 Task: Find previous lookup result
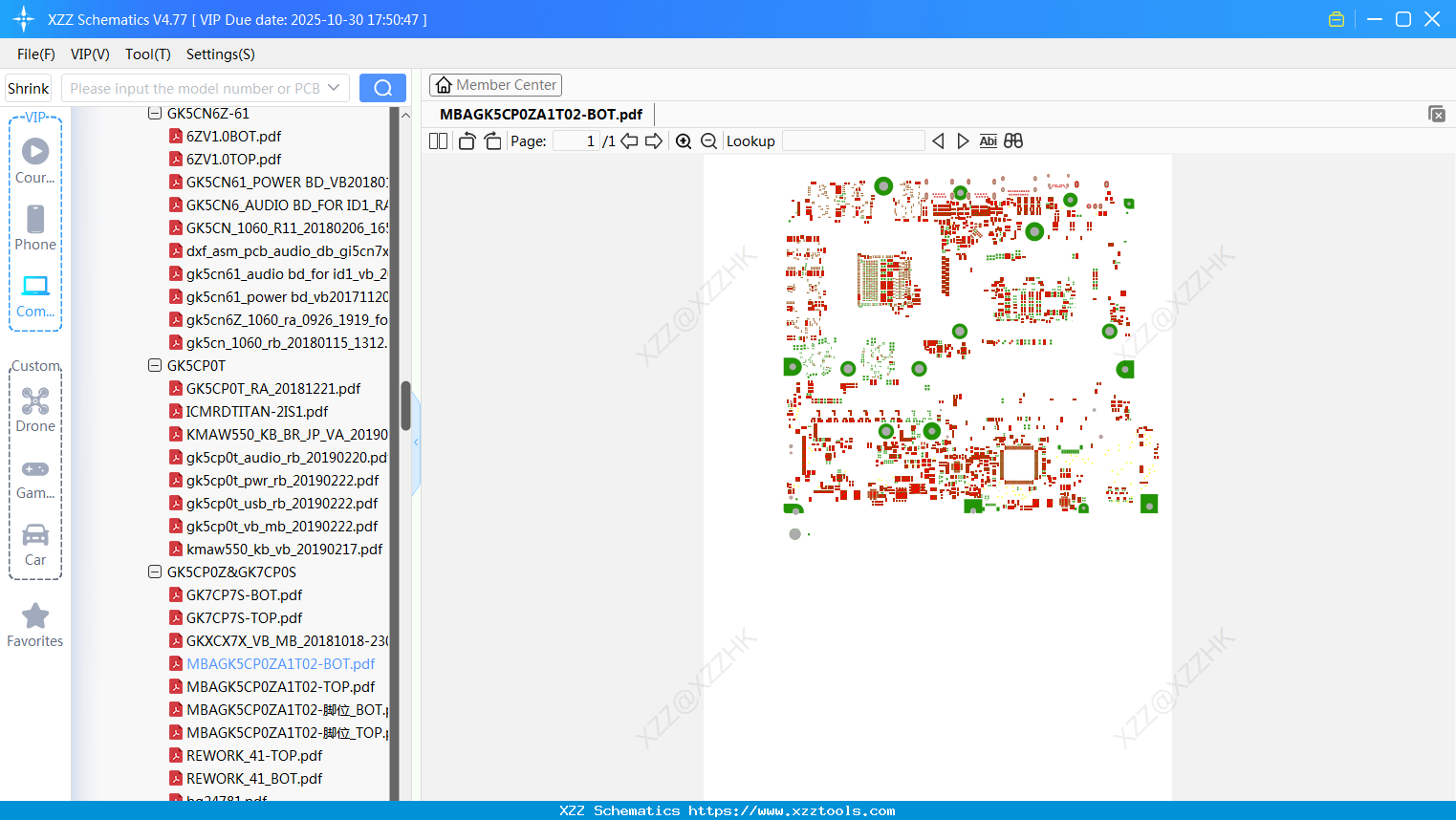(938, 141)
